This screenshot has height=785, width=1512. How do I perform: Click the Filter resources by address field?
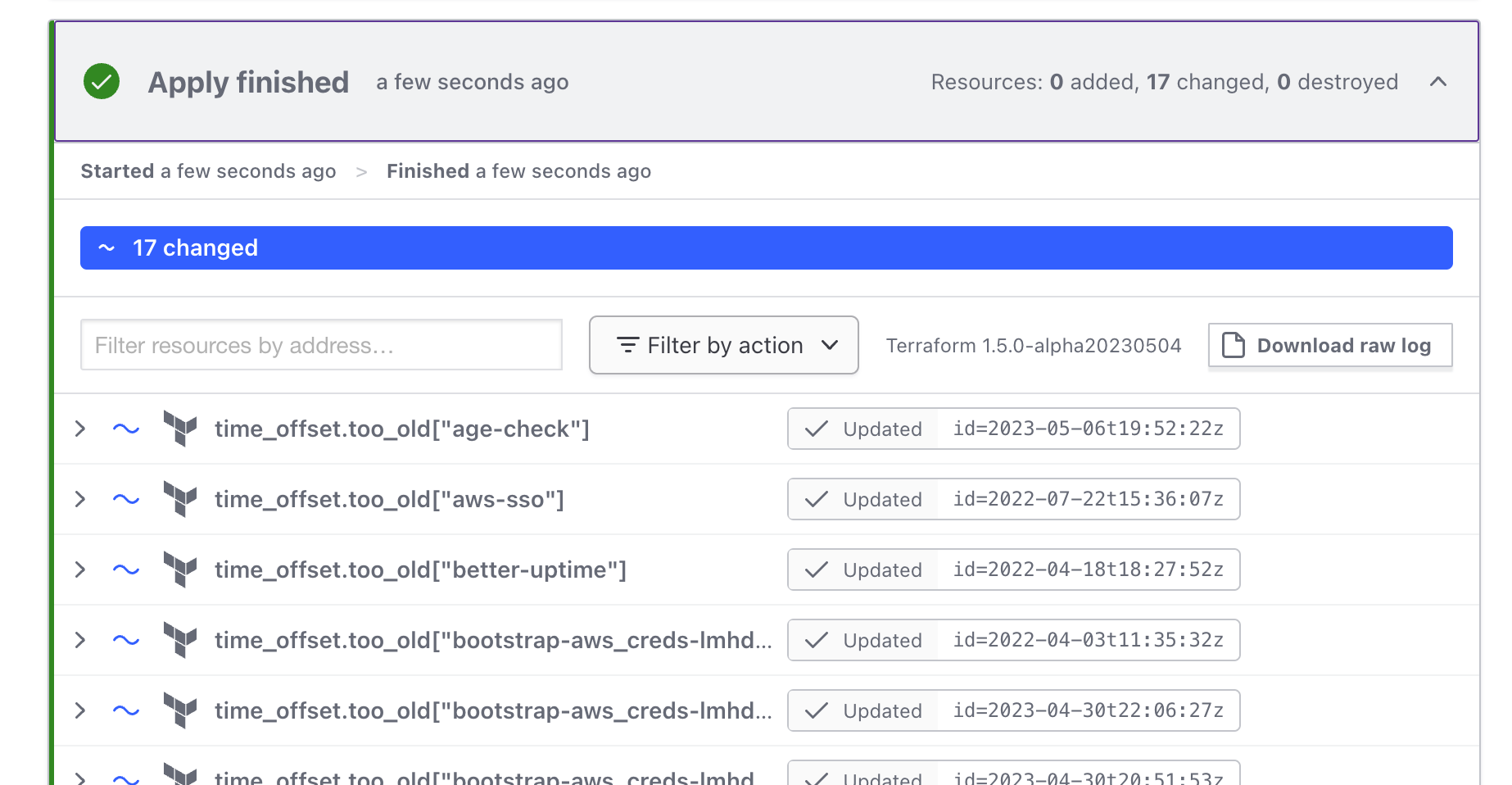click(x=320, y=345)
